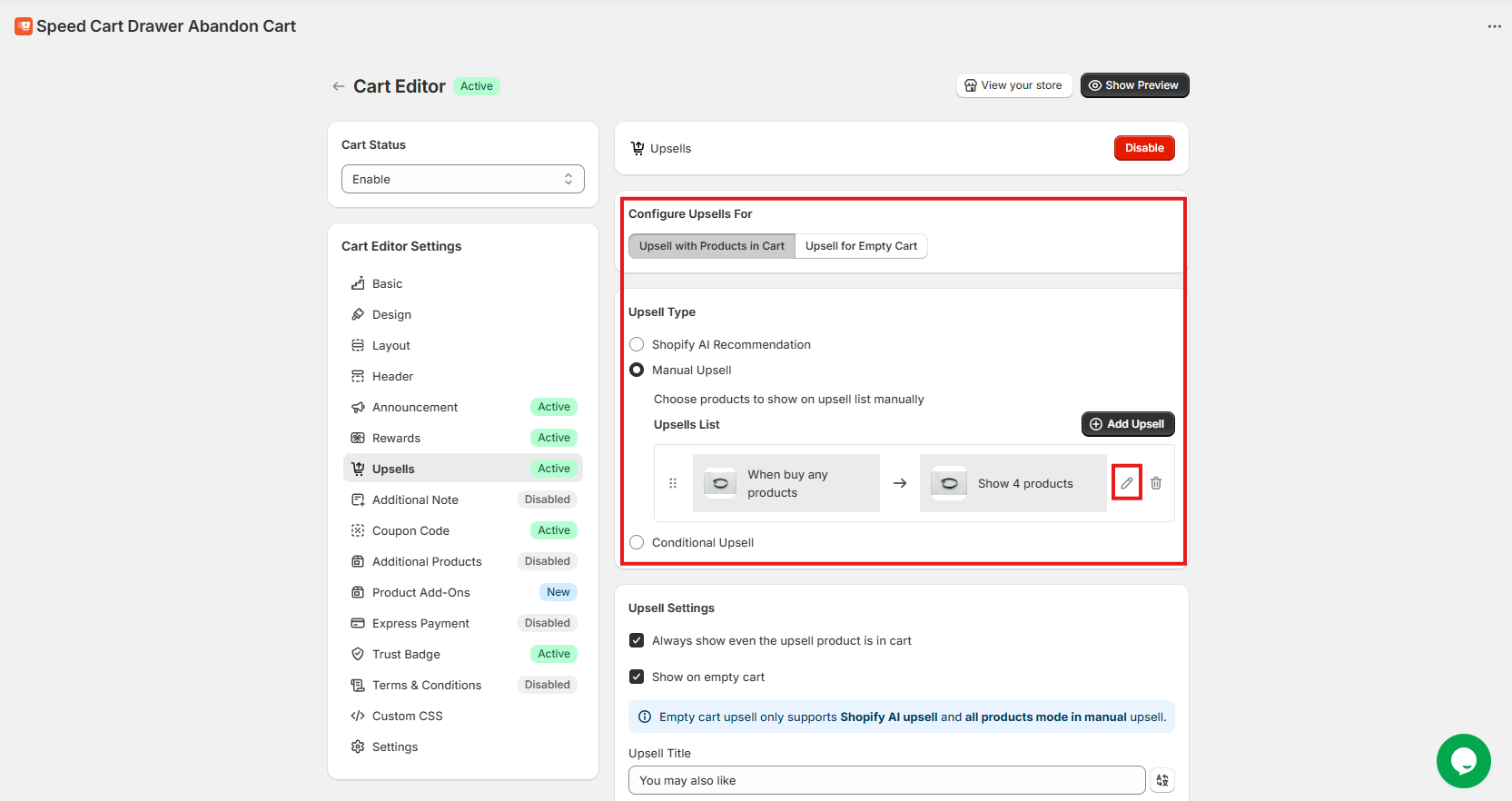Uncheck Always show even the upsell product
This screenshot has width=1512, height=801.
click(637, 640)
